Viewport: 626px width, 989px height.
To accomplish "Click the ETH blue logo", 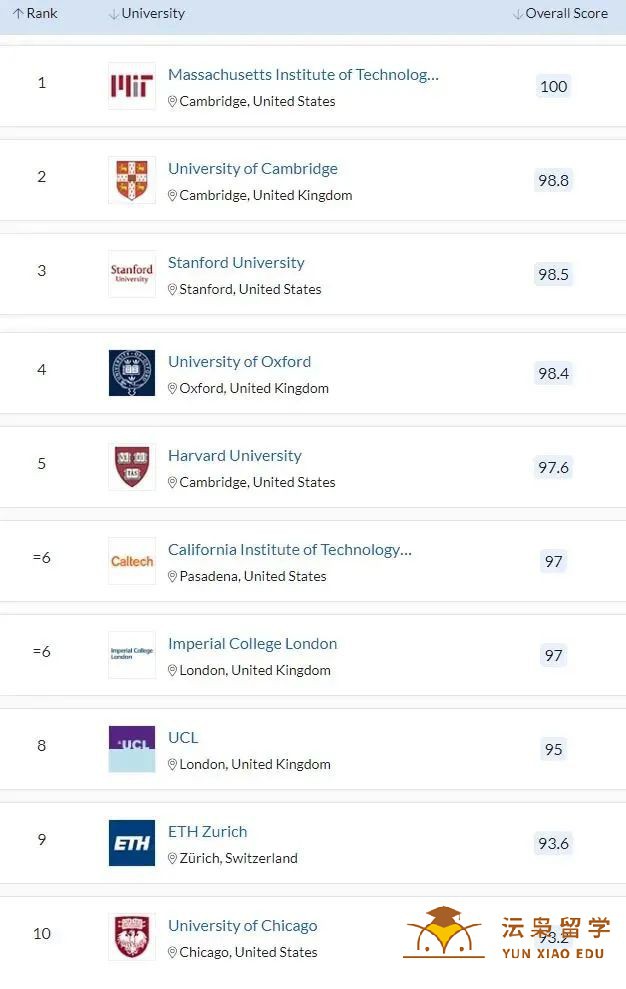I will (132, 843).
